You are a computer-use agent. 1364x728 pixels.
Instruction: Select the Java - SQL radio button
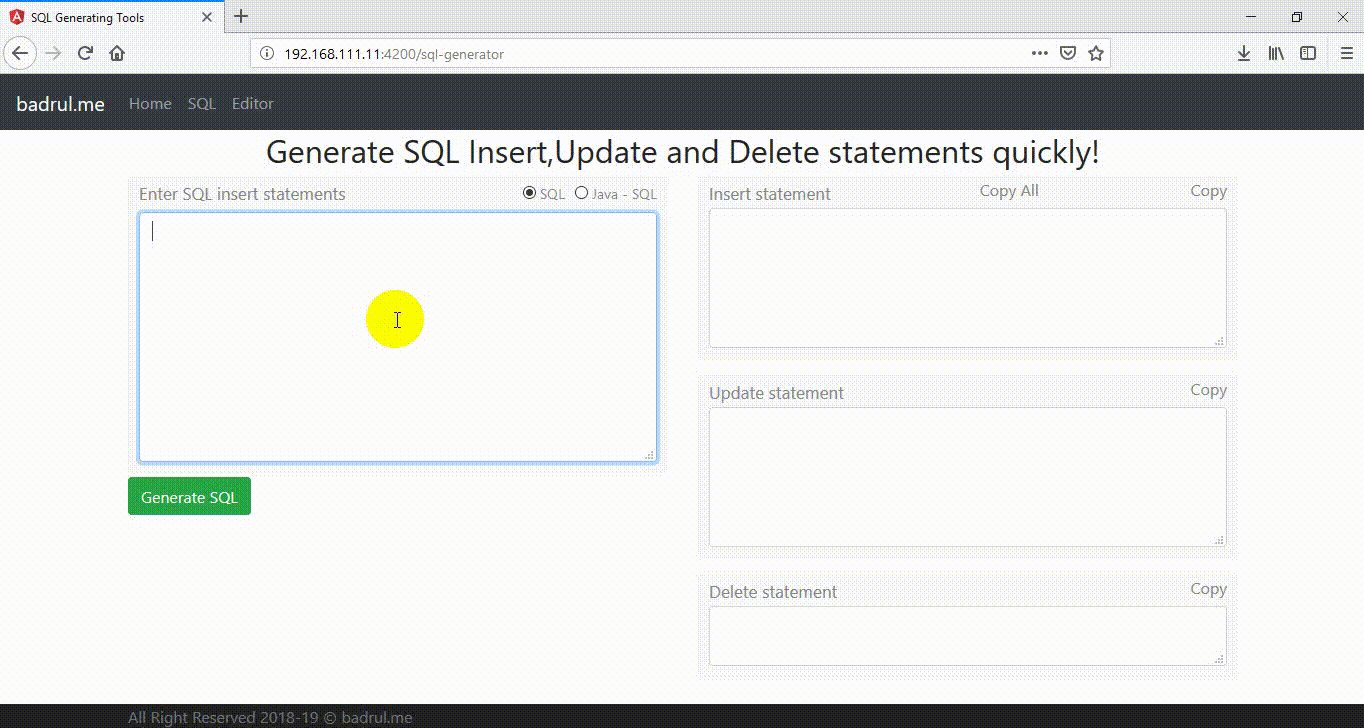coord(582,193)
